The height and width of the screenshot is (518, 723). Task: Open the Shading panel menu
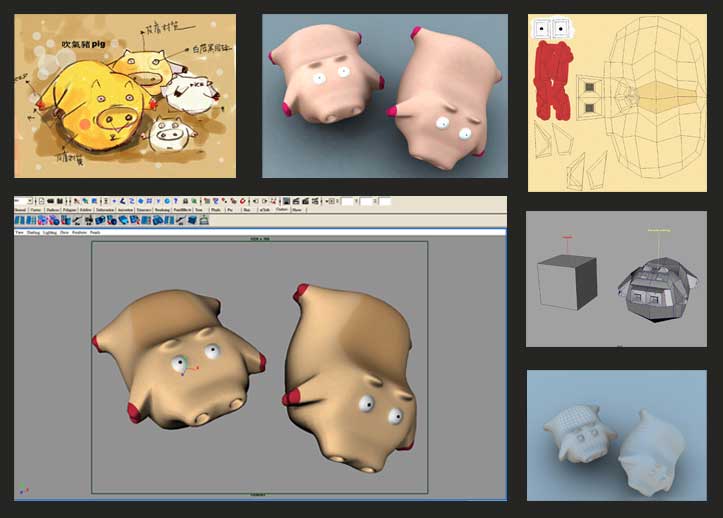click(34, 232)
